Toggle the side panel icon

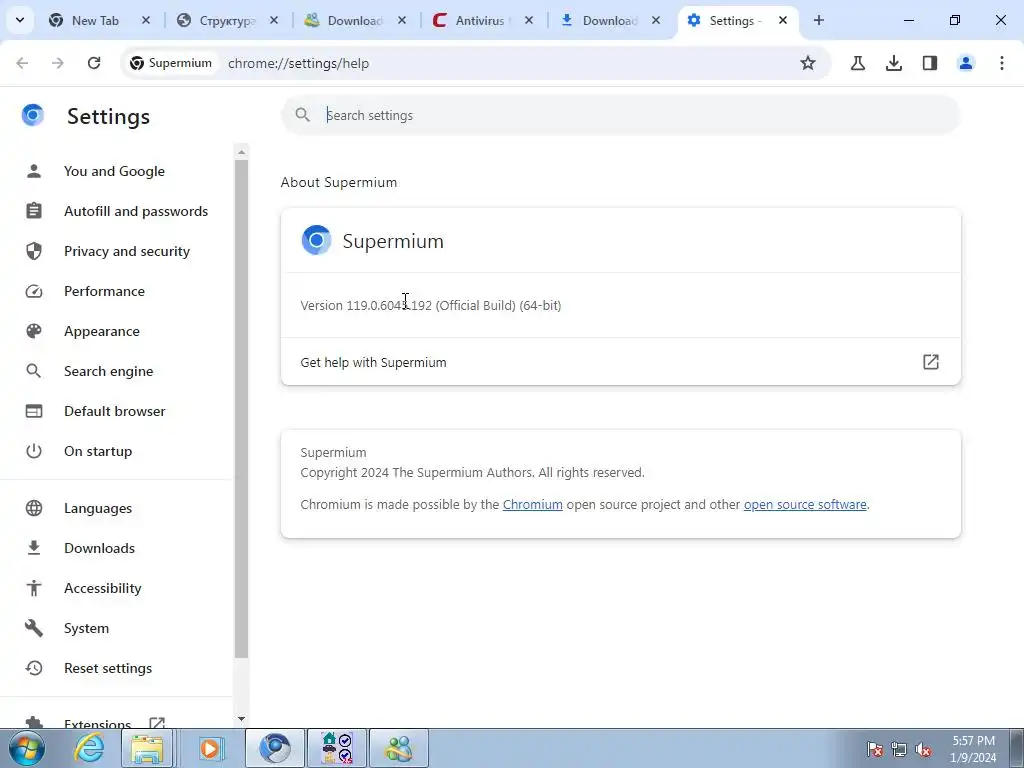(x=930, y=63)
